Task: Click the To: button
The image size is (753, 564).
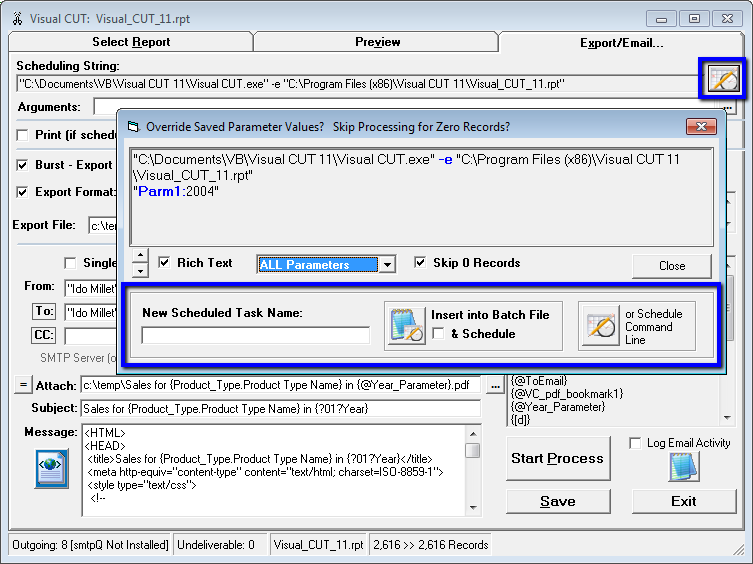Action: [44, 311]
